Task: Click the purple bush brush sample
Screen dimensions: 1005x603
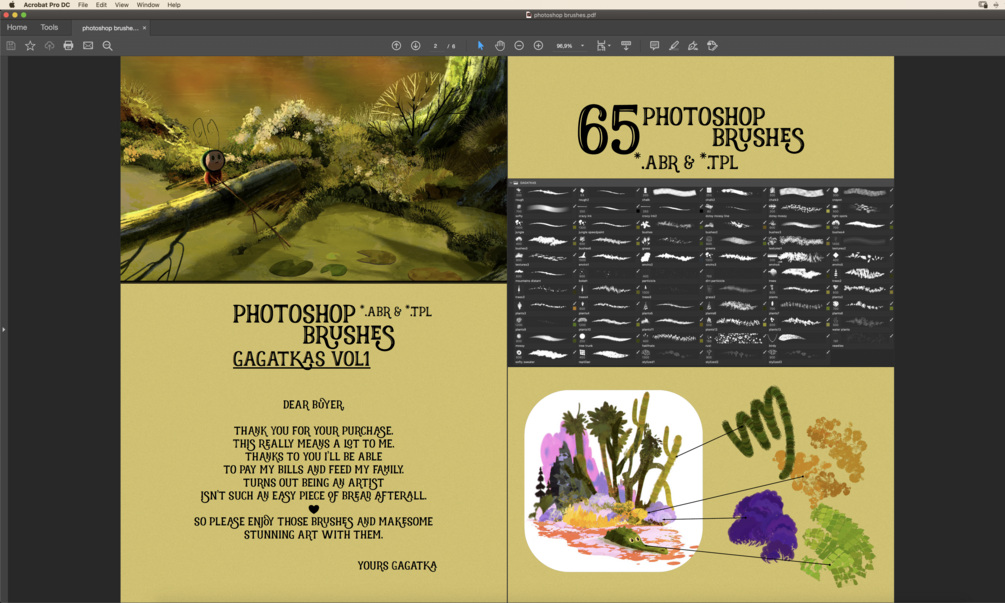Action: pos(762,524)
